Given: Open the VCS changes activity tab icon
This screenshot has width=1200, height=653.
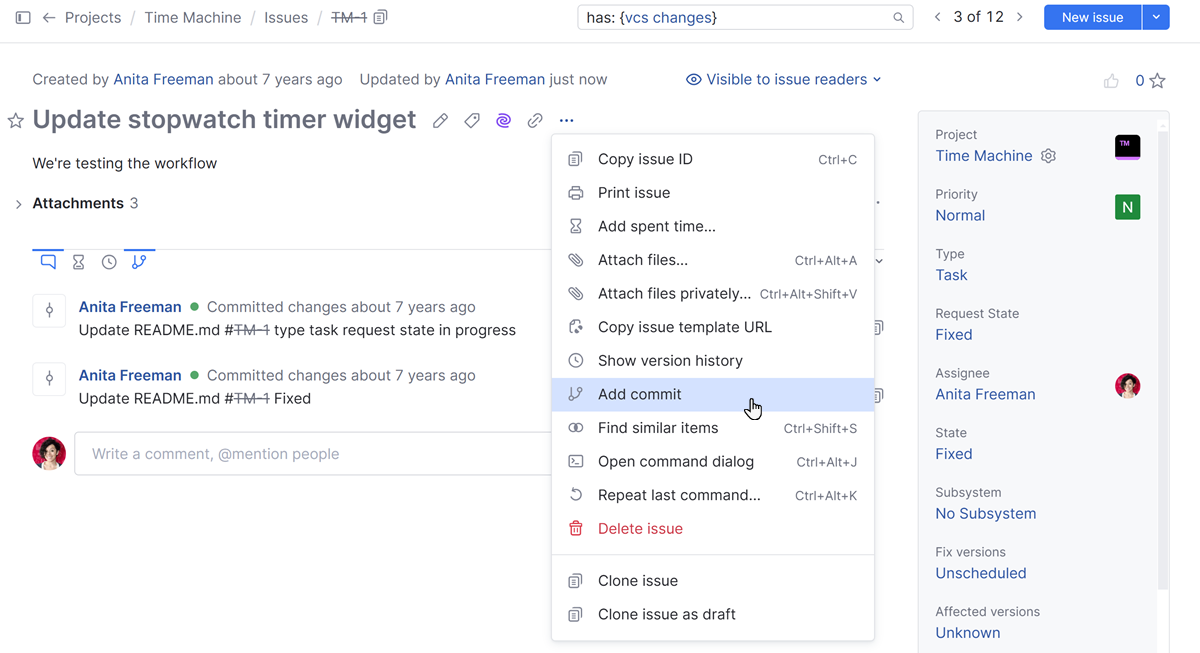Looking at the screenshot, I should [x=139, y=262].
